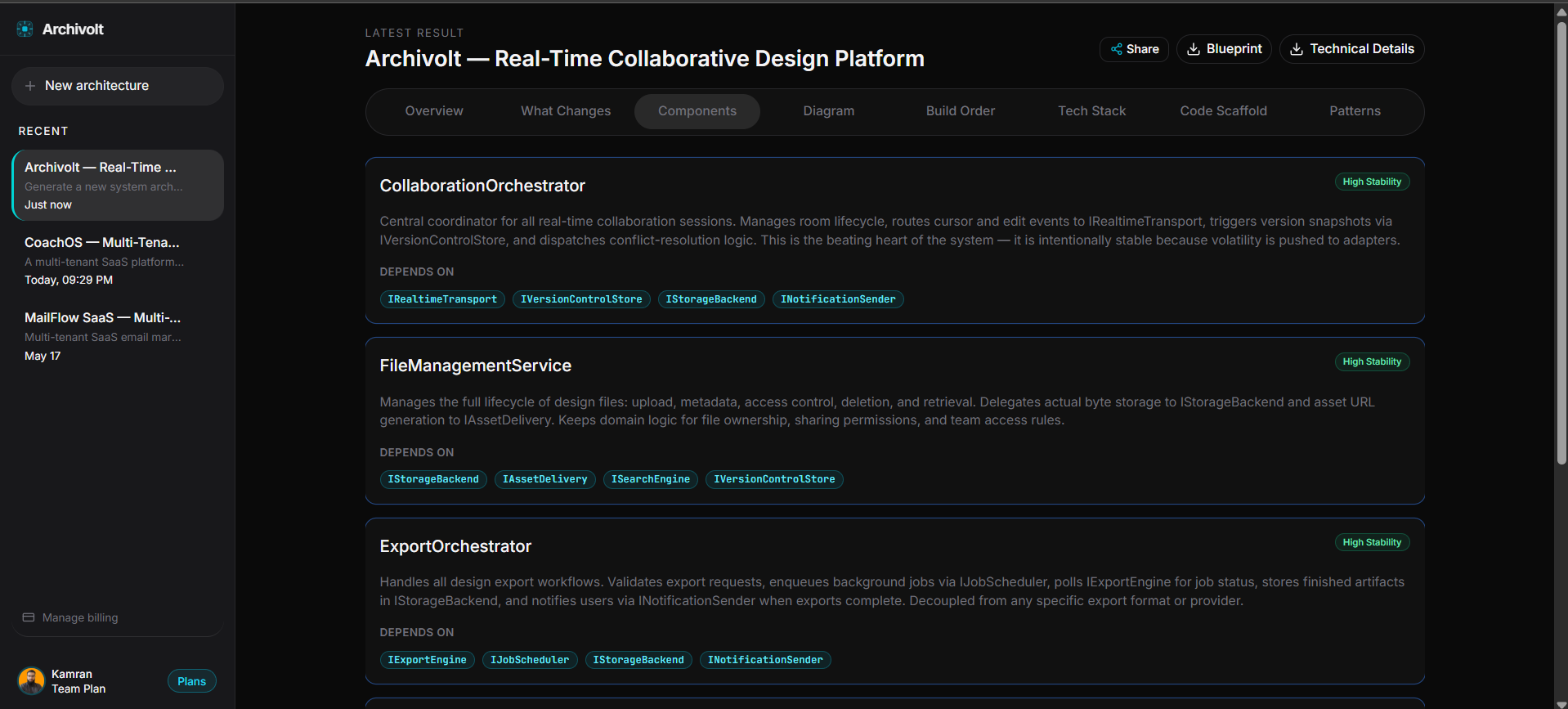The width and height of the screenshot is (1568, 709).
Task: Click the ExportOrchestrator card title
Action: [x=455, y=546]
